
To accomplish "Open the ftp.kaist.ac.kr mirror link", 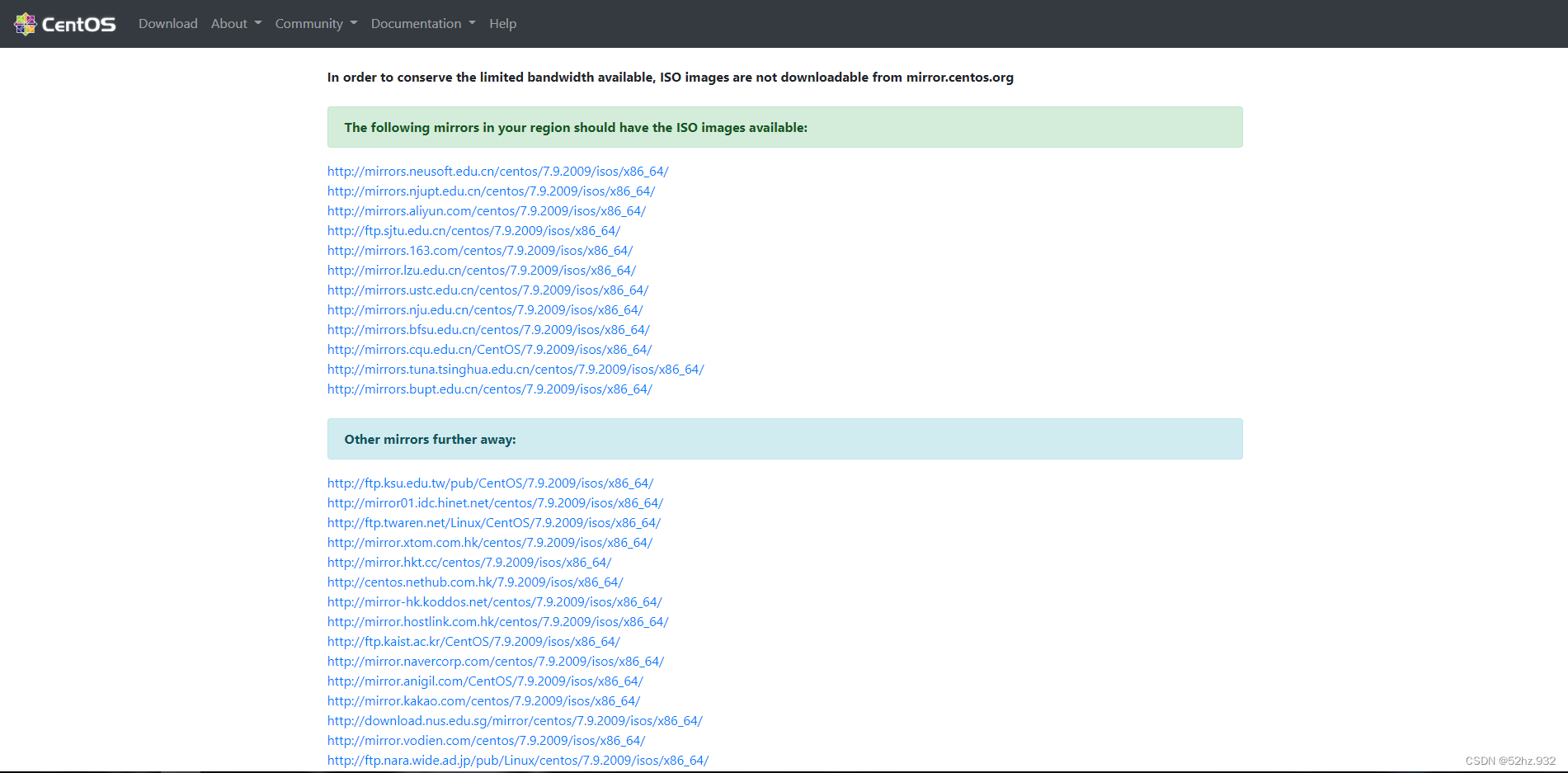I will (x=473, y=642).
